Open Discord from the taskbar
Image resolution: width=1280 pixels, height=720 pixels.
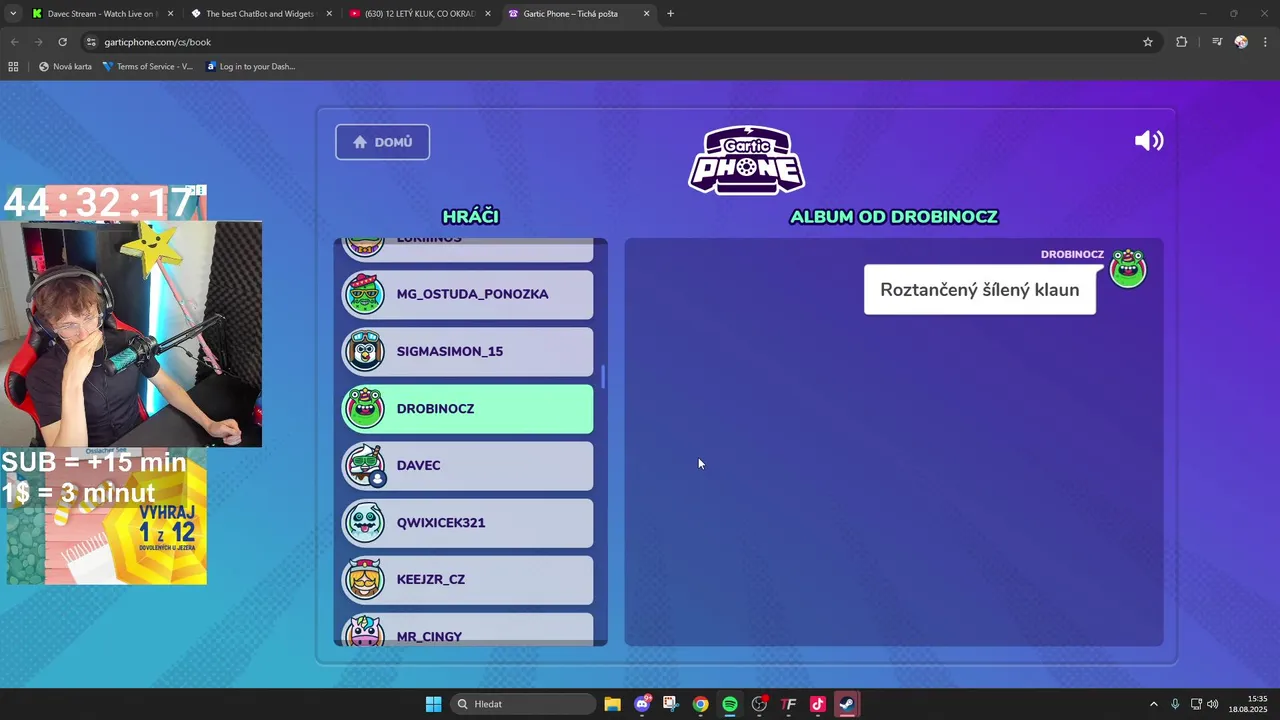642,704
